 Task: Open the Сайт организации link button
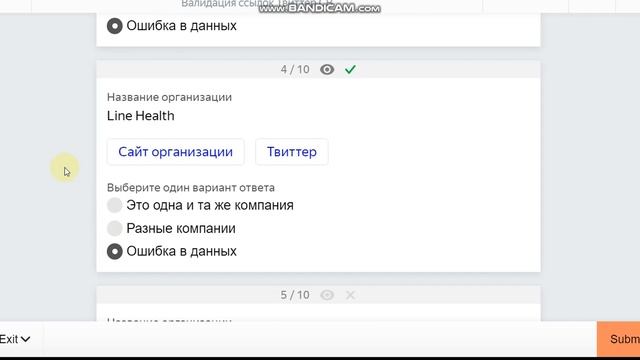tap(176, 152)
